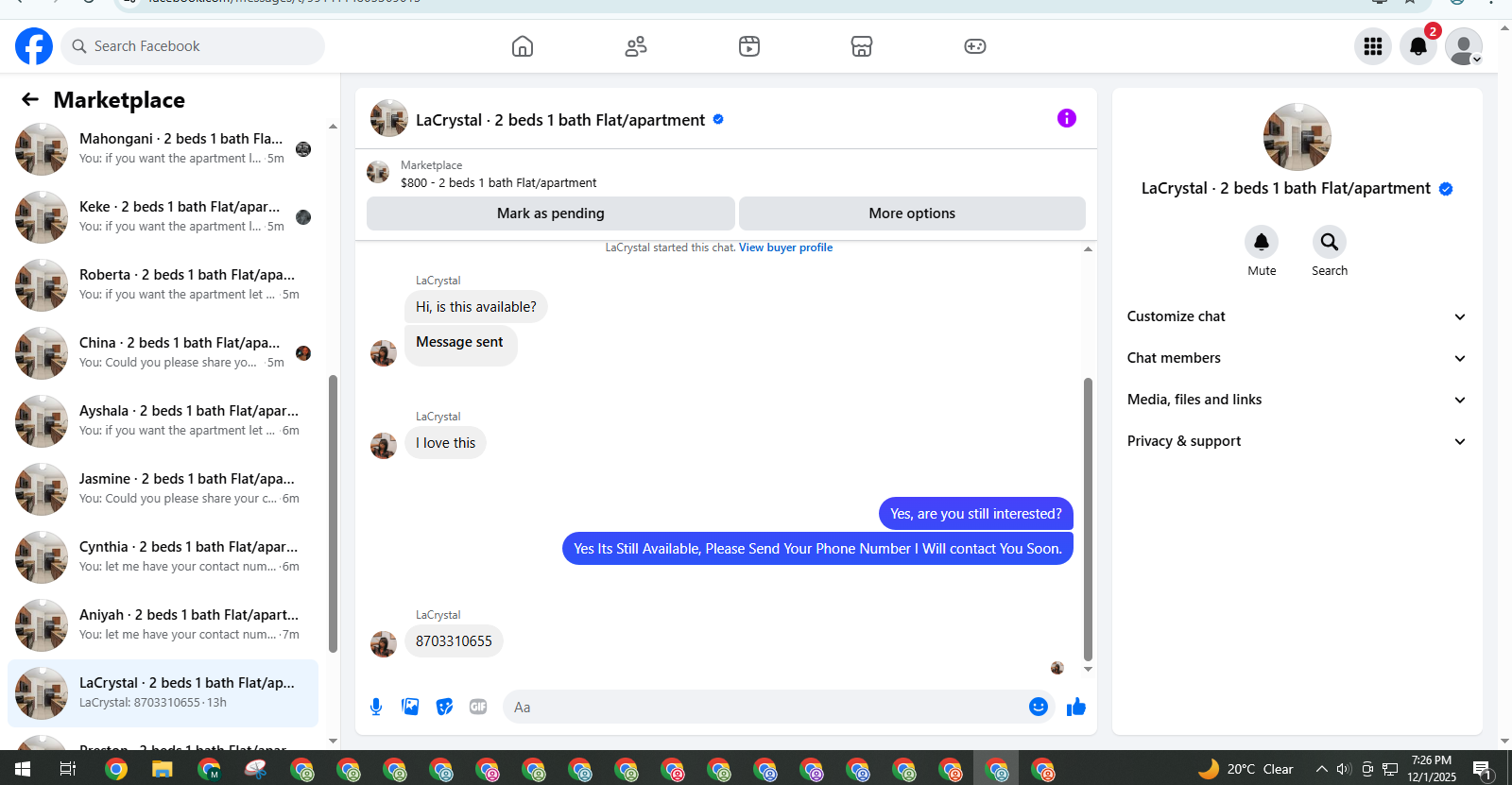The width and height of the screenshot is (1512, 785).
Task: Choose a GIF from the GIF icon
Action: click(478, 707)
